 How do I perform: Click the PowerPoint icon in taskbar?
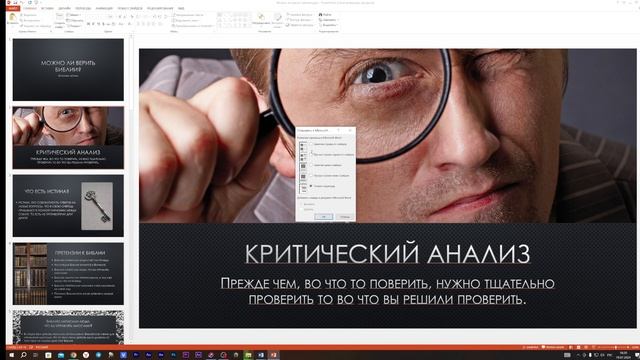tap(273, 355)
